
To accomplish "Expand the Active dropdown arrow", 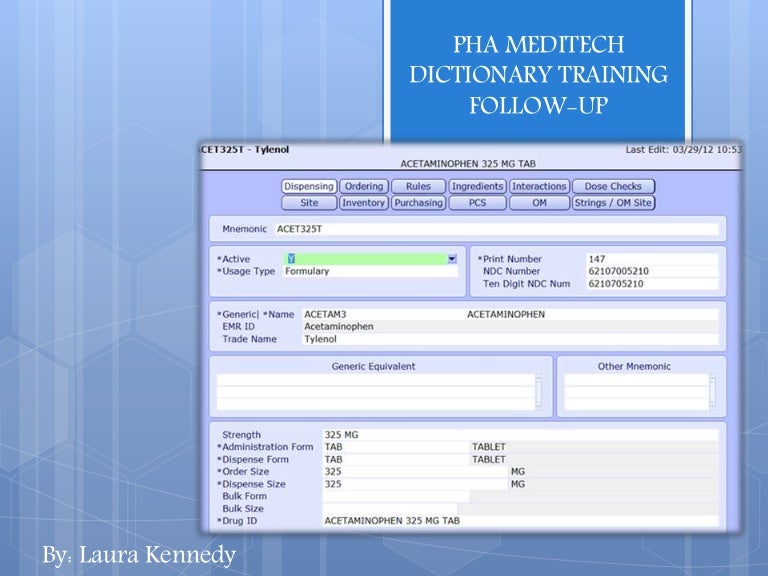I will 452,259.
